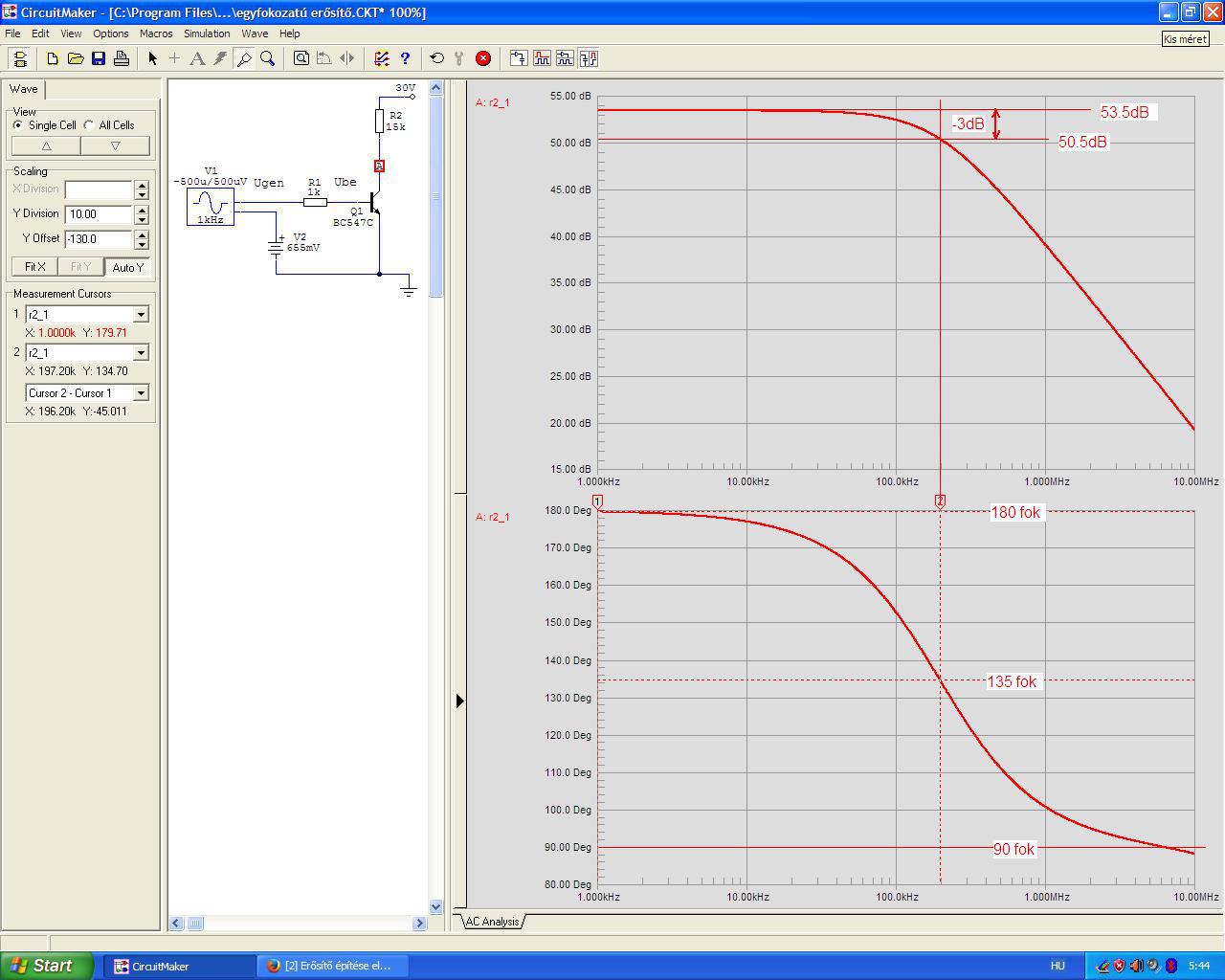This screenshot has height=980, width=1225.
Task: Select the AC Analysis tab
Action: coord(493,922)
